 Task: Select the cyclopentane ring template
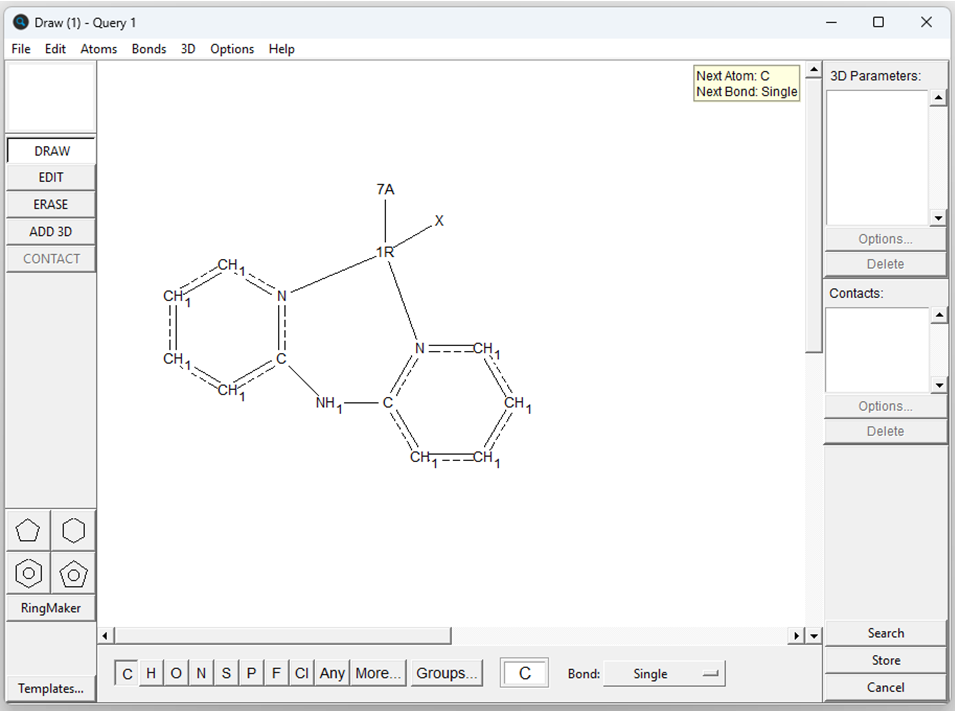point(28,531)
